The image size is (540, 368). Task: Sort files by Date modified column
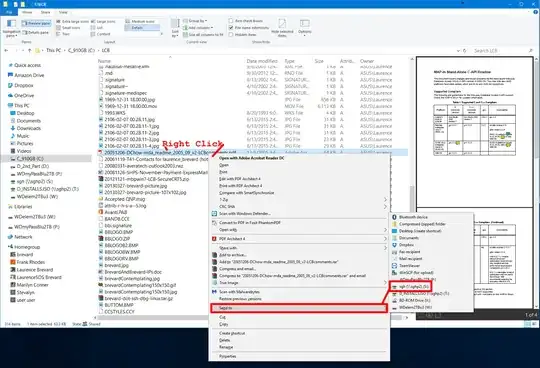[262, 61]
